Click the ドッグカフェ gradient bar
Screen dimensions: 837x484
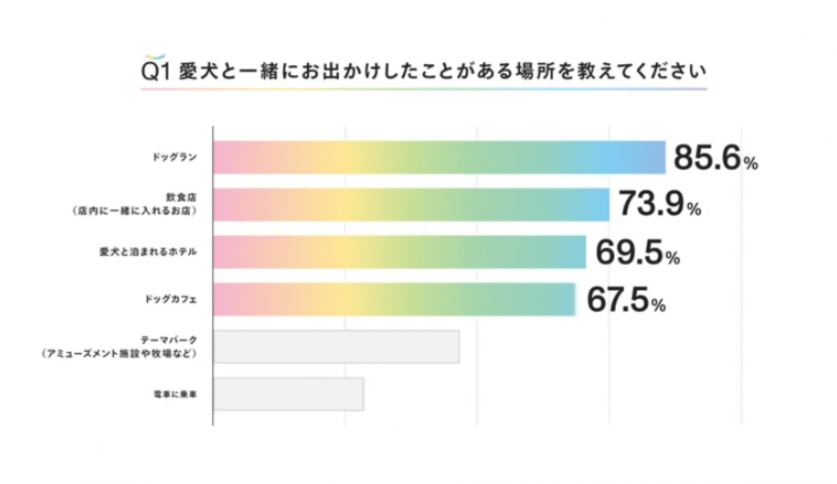(395, 299)
